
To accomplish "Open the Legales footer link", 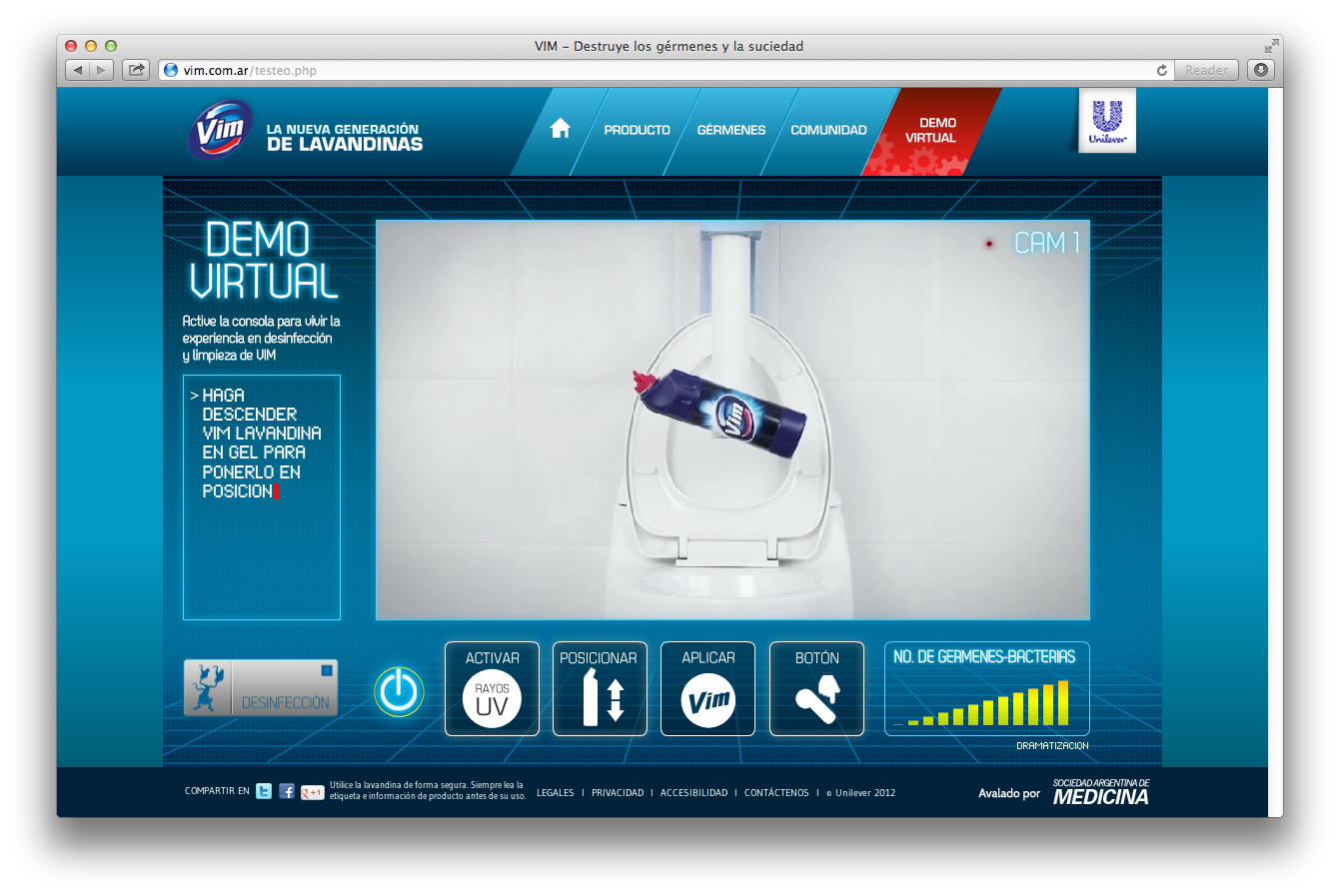I will pos(556,793).
